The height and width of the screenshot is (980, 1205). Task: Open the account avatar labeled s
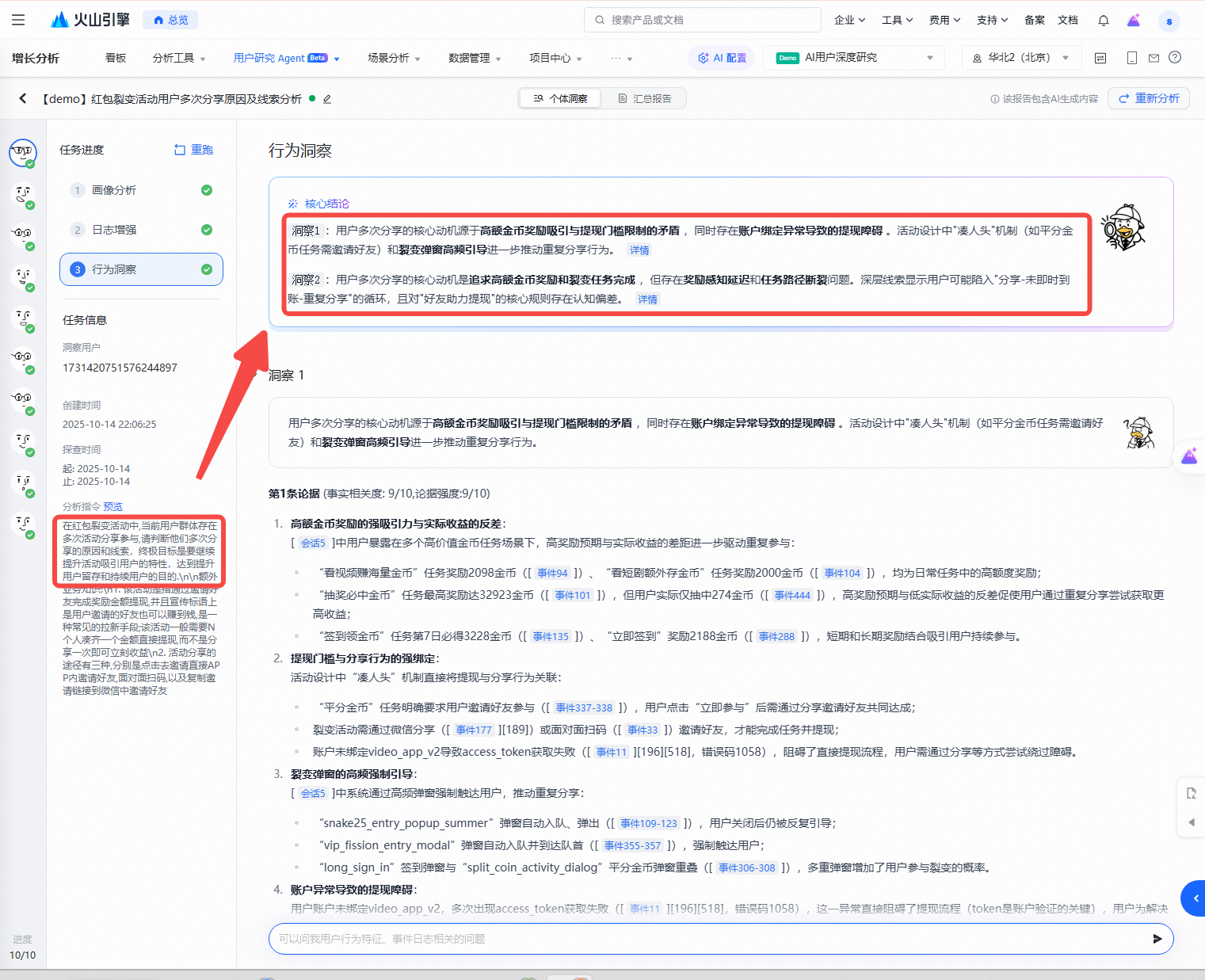coord(1169,21)
